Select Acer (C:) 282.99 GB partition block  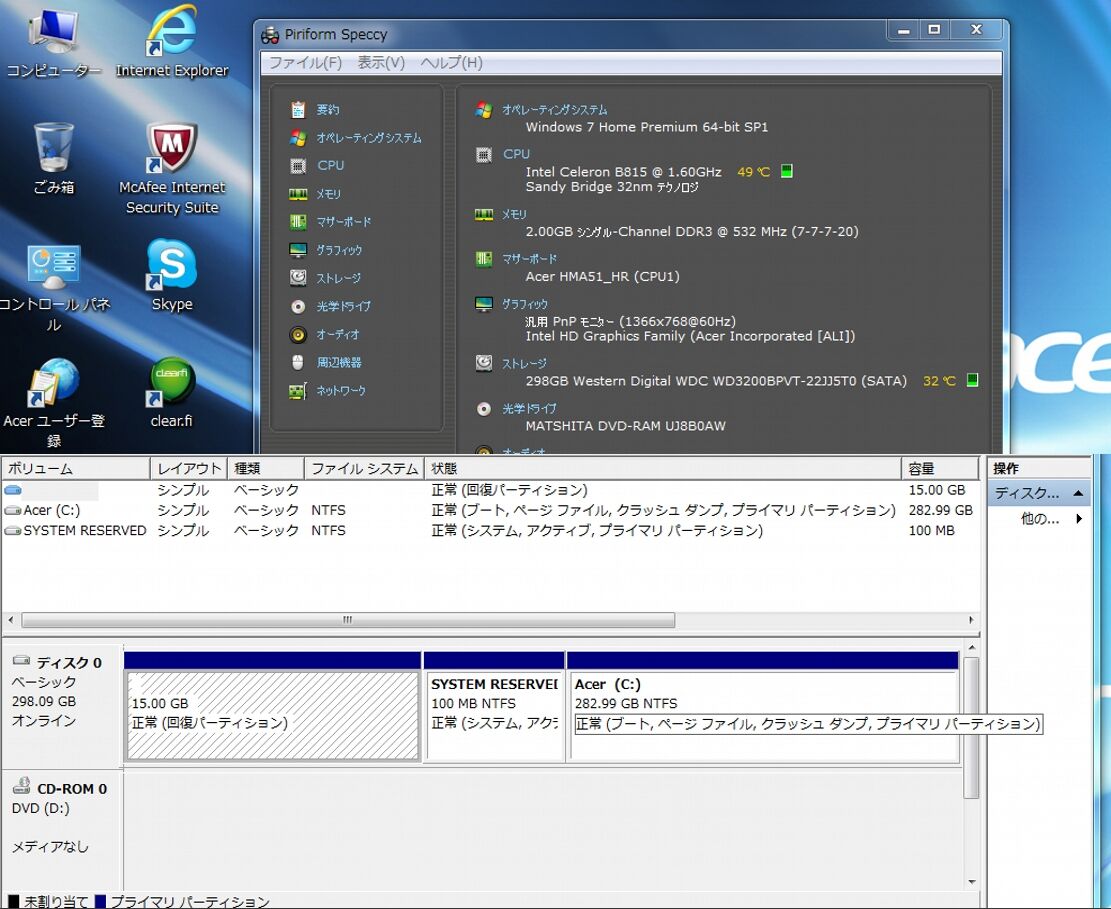(763, 707)
